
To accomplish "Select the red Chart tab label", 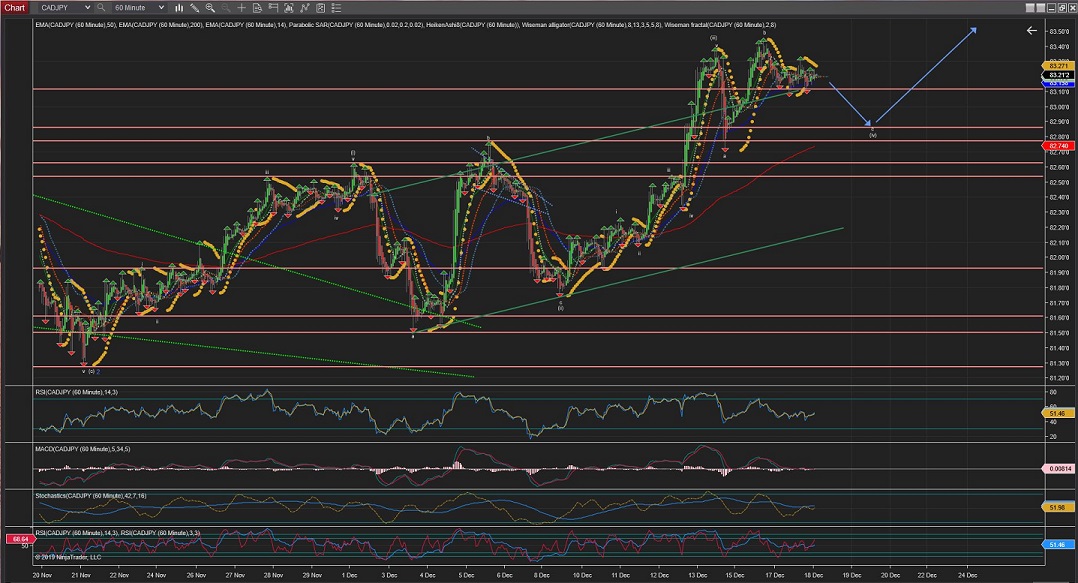I will pos(14,8).
